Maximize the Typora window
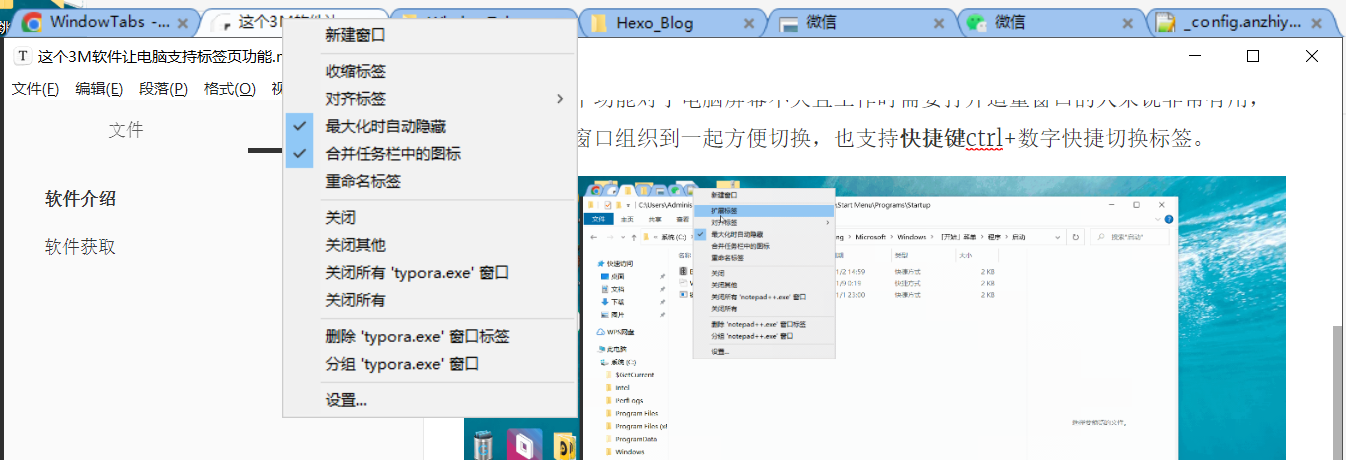1346x460 pixels. pyautogui.click(x=1253, y=57)
